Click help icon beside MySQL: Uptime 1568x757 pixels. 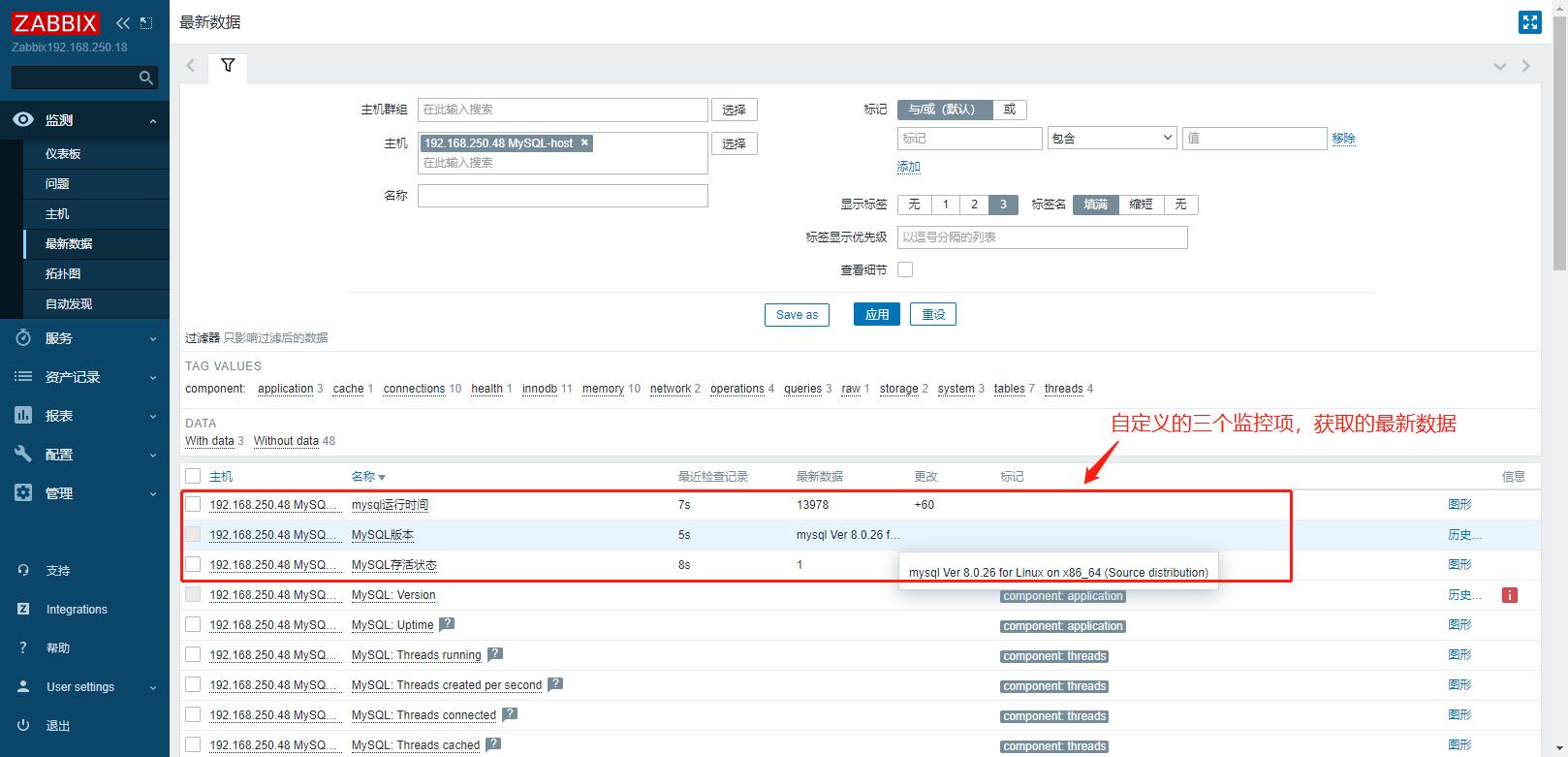[x=447, y=624]
